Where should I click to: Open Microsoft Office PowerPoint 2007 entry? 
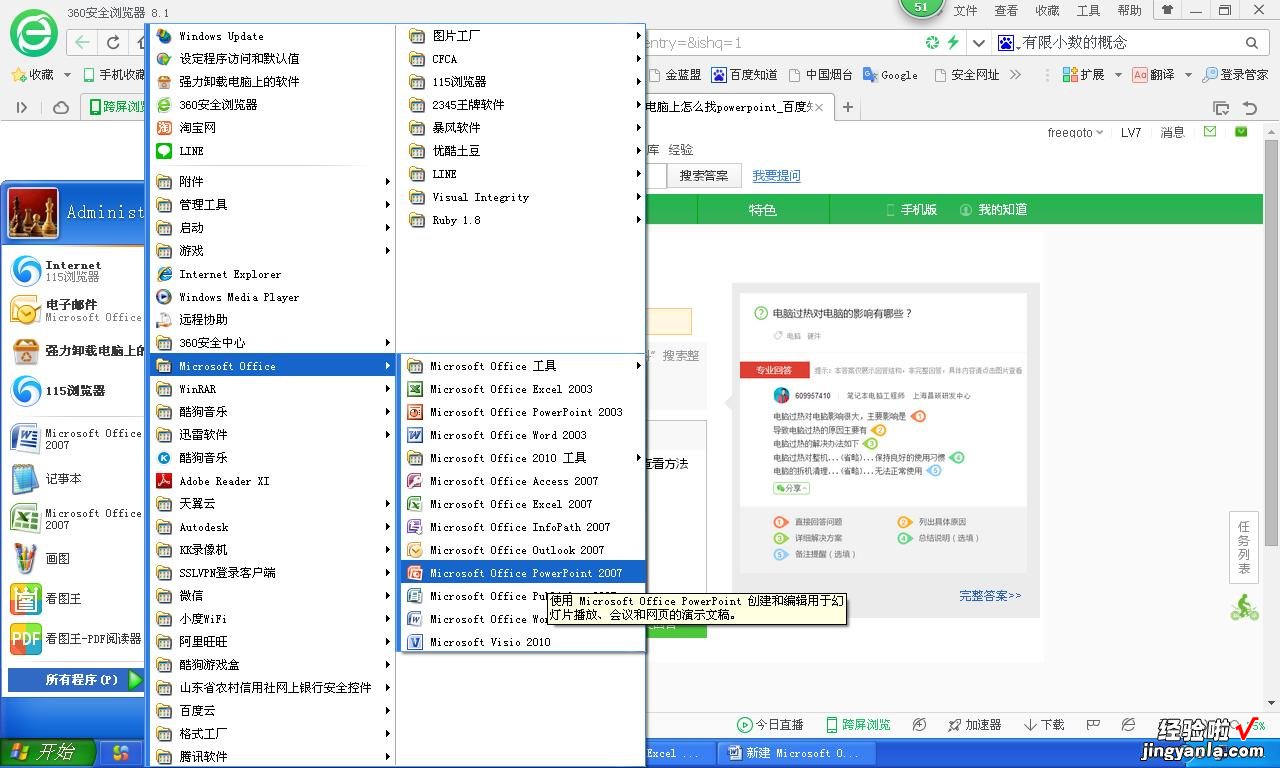523,573
